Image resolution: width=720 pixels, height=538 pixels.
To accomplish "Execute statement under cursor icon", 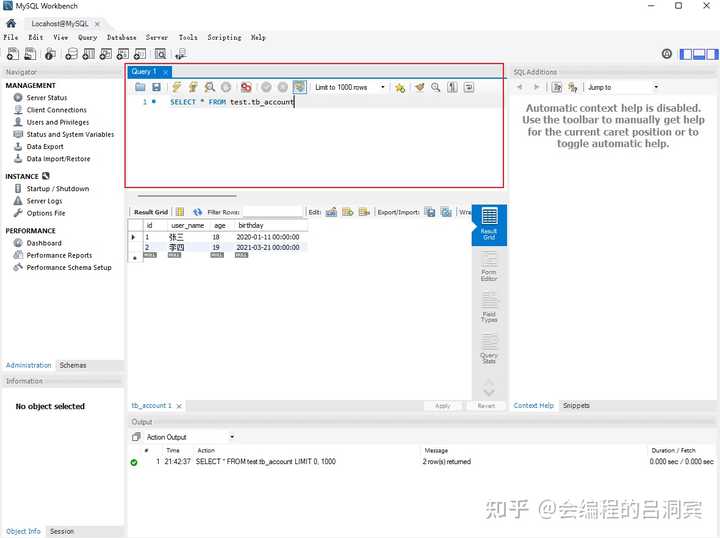I will 193,87.
